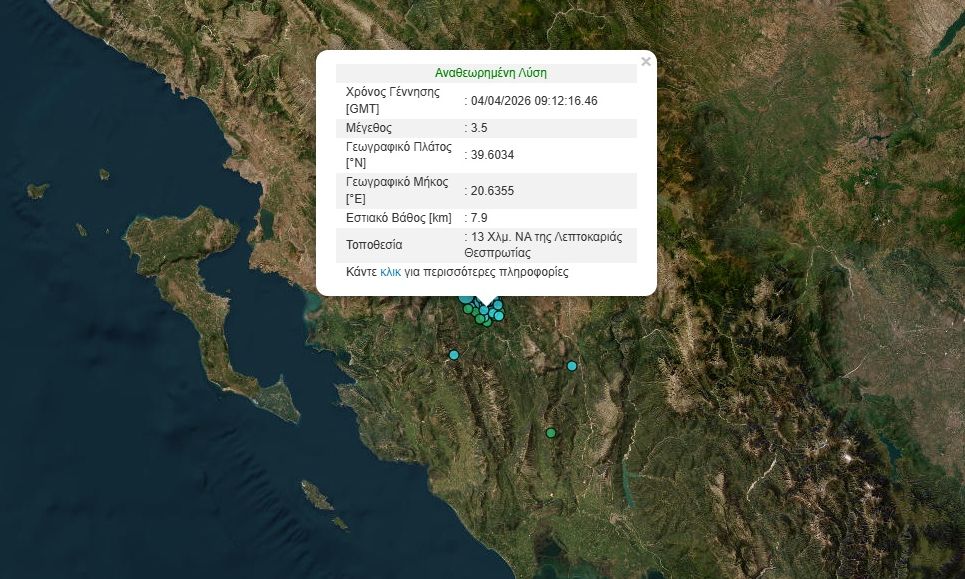965x579 pixels.
Task: Click the magnitude value 3.5
Action: tap(479, 128)
